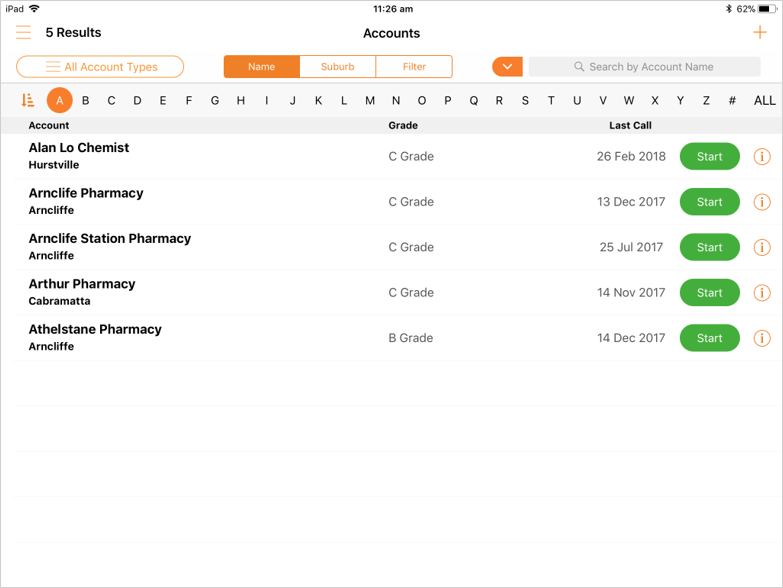Add a new account with plus icon
The height and width of the screenshot is (588, 783).
(760, 32)
